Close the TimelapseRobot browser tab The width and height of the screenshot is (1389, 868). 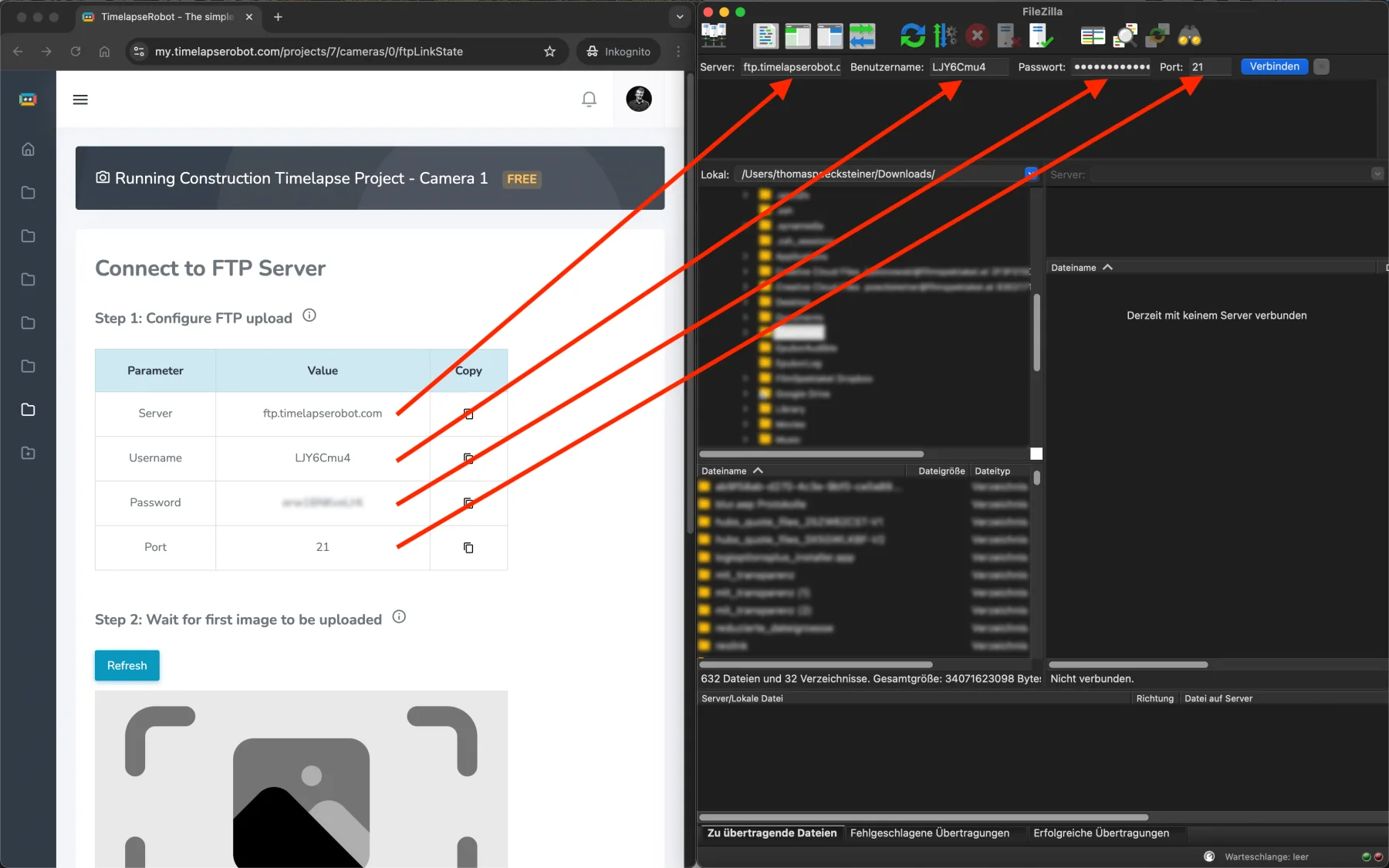pyautogui.click(x=249, y=17)
